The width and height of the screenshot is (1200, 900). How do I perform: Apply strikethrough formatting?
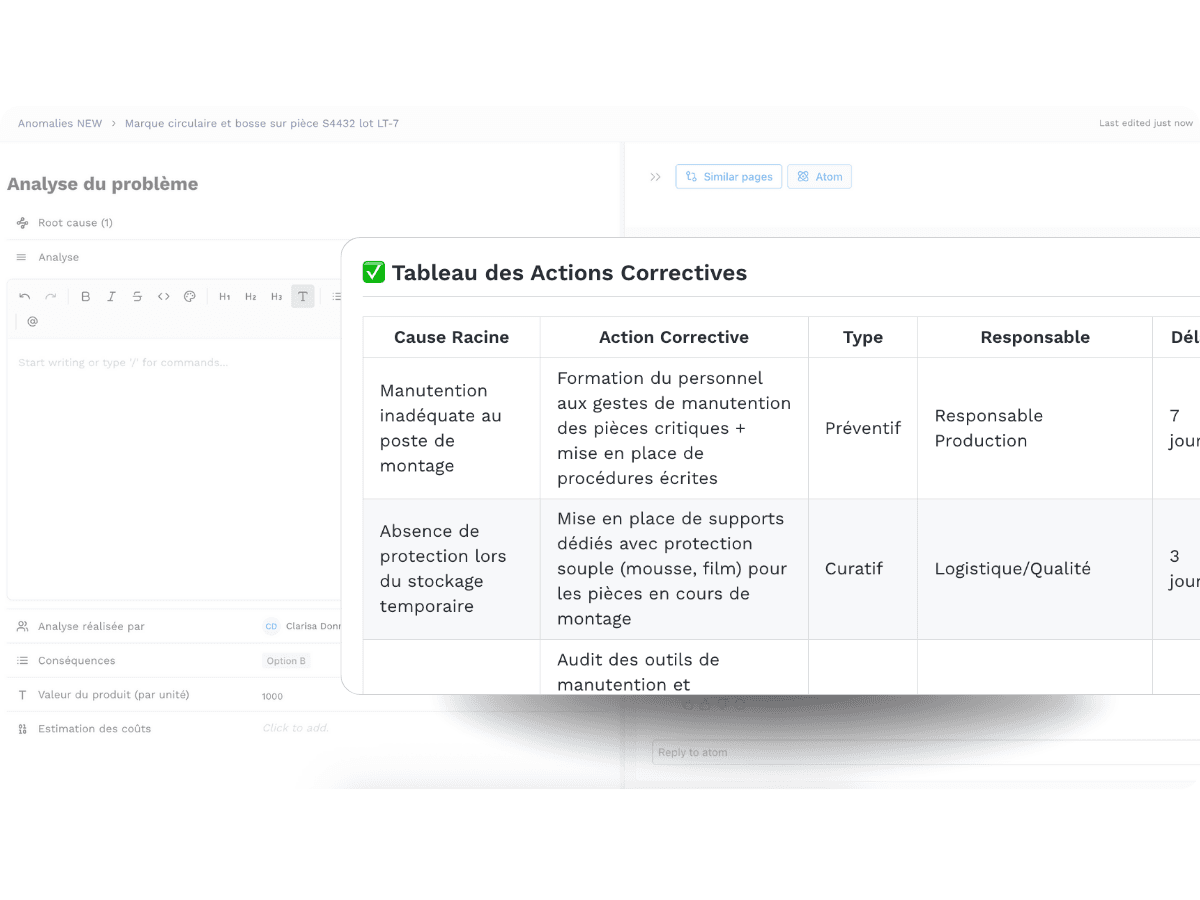(137, 296)
